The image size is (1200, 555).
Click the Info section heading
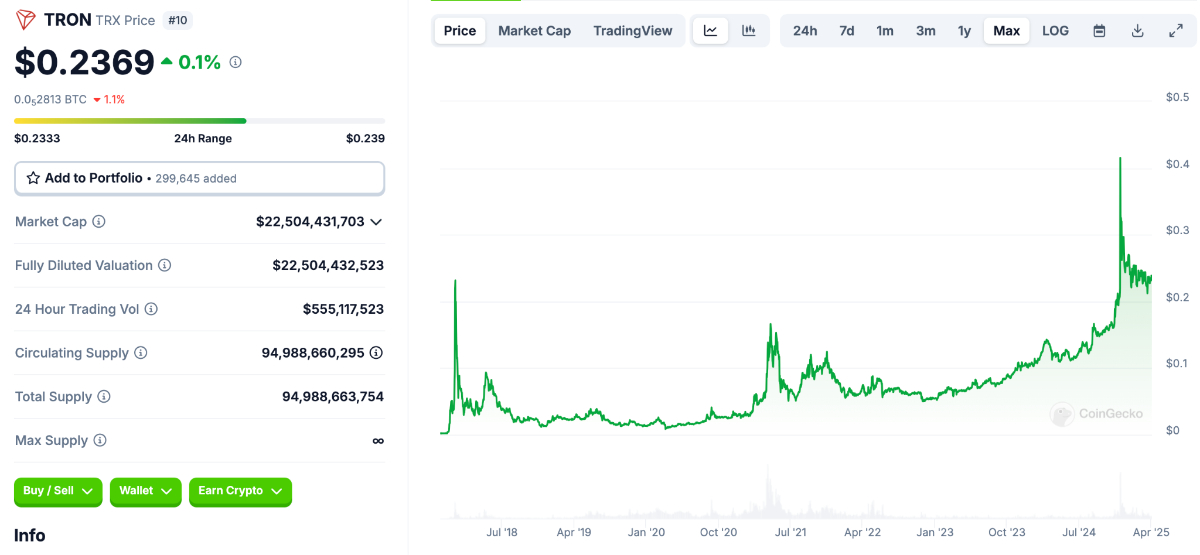coord(30,536)
